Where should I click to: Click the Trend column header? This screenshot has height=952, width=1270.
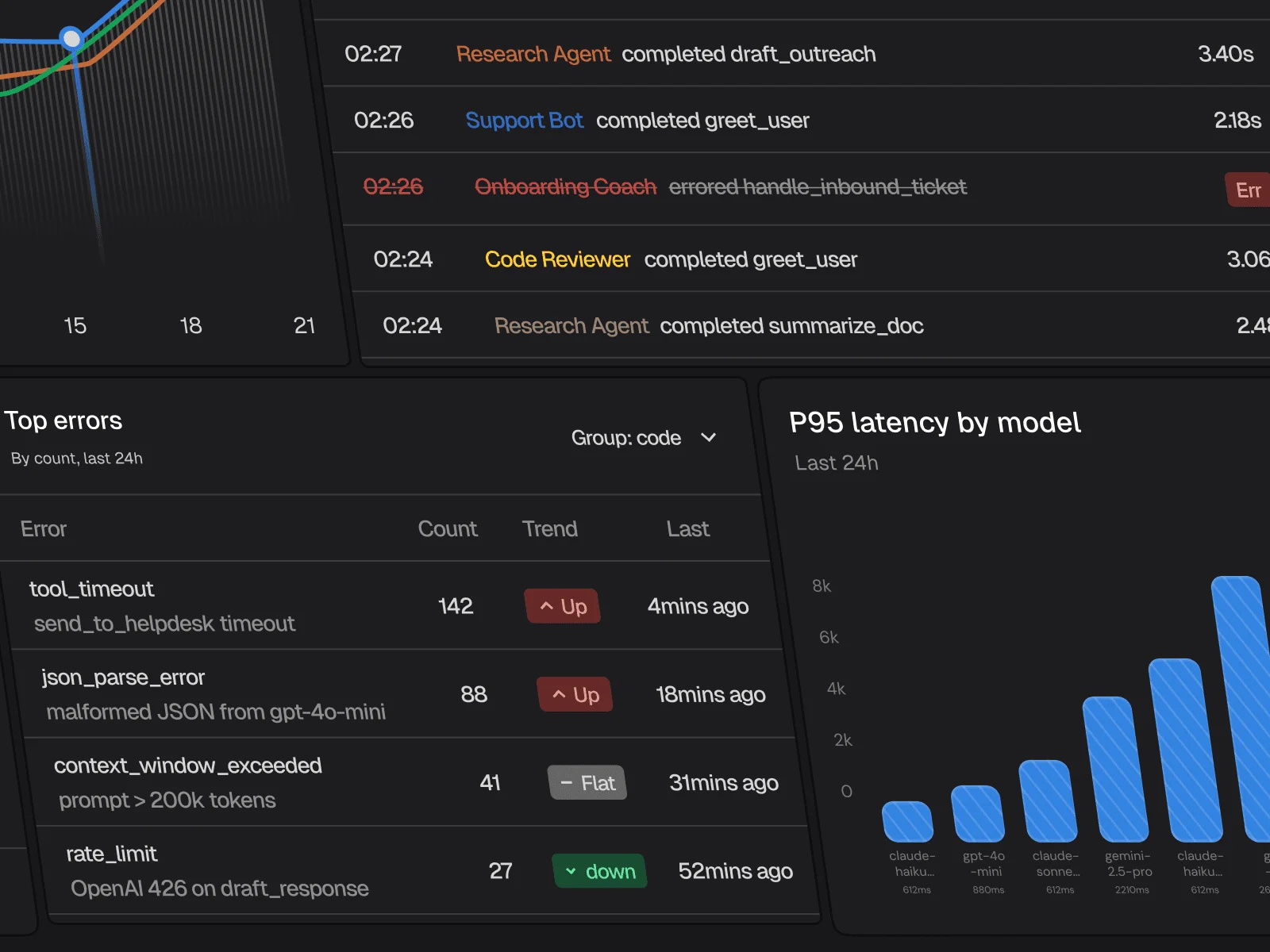pyautogui.click(x=550, y=529)
